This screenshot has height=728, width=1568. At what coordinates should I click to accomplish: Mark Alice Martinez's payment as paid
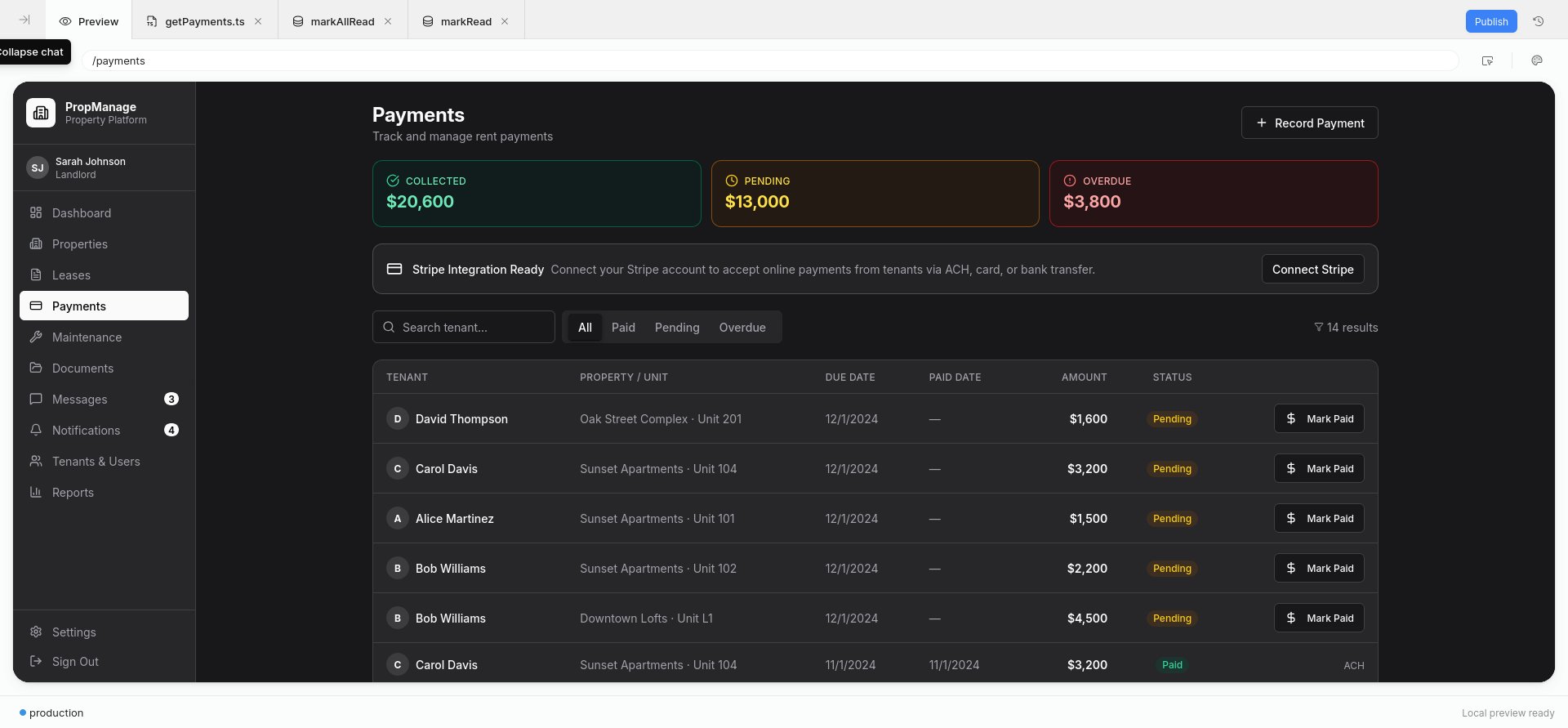coord(1319,518)
